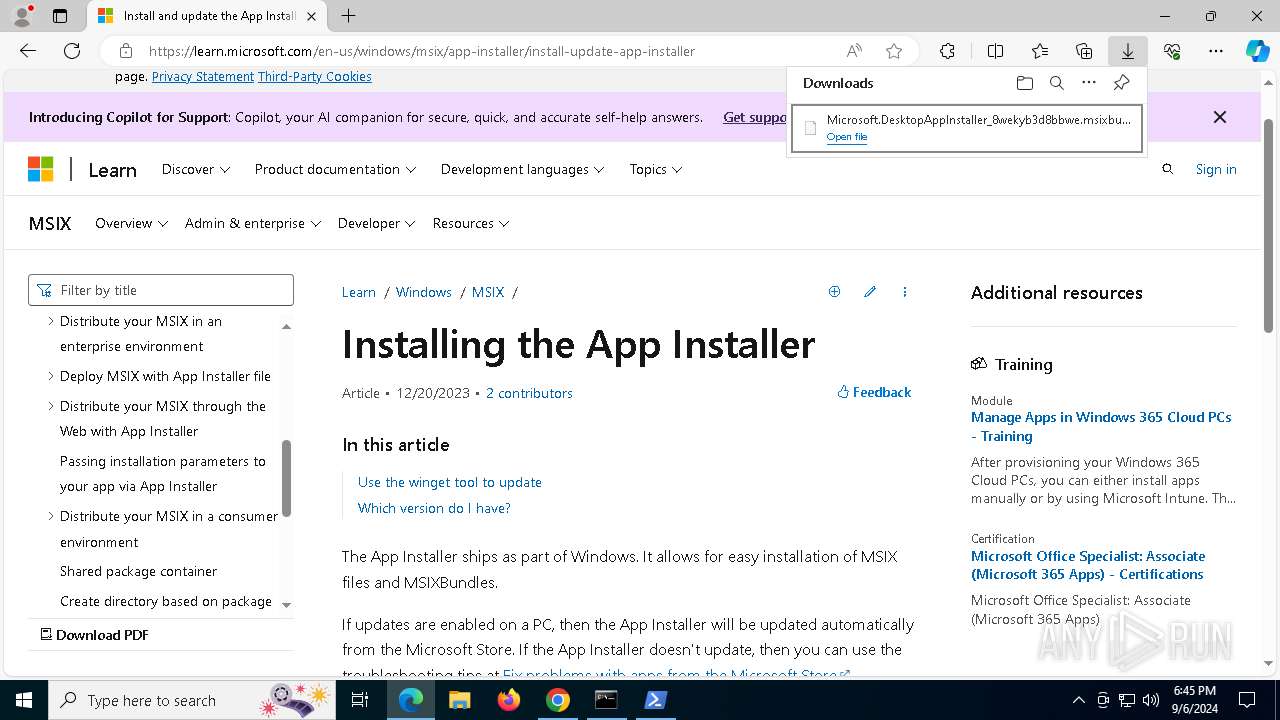Open Copilot sidebar icon
This screenshot has height=720, width=1280.
[x=1257, y=51]
